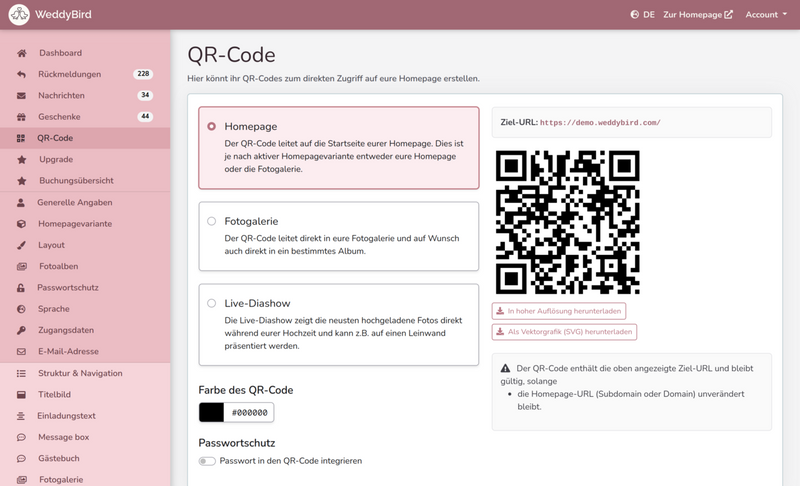
Task: Click the Generelle Angaben person icon
Action: 20,202
